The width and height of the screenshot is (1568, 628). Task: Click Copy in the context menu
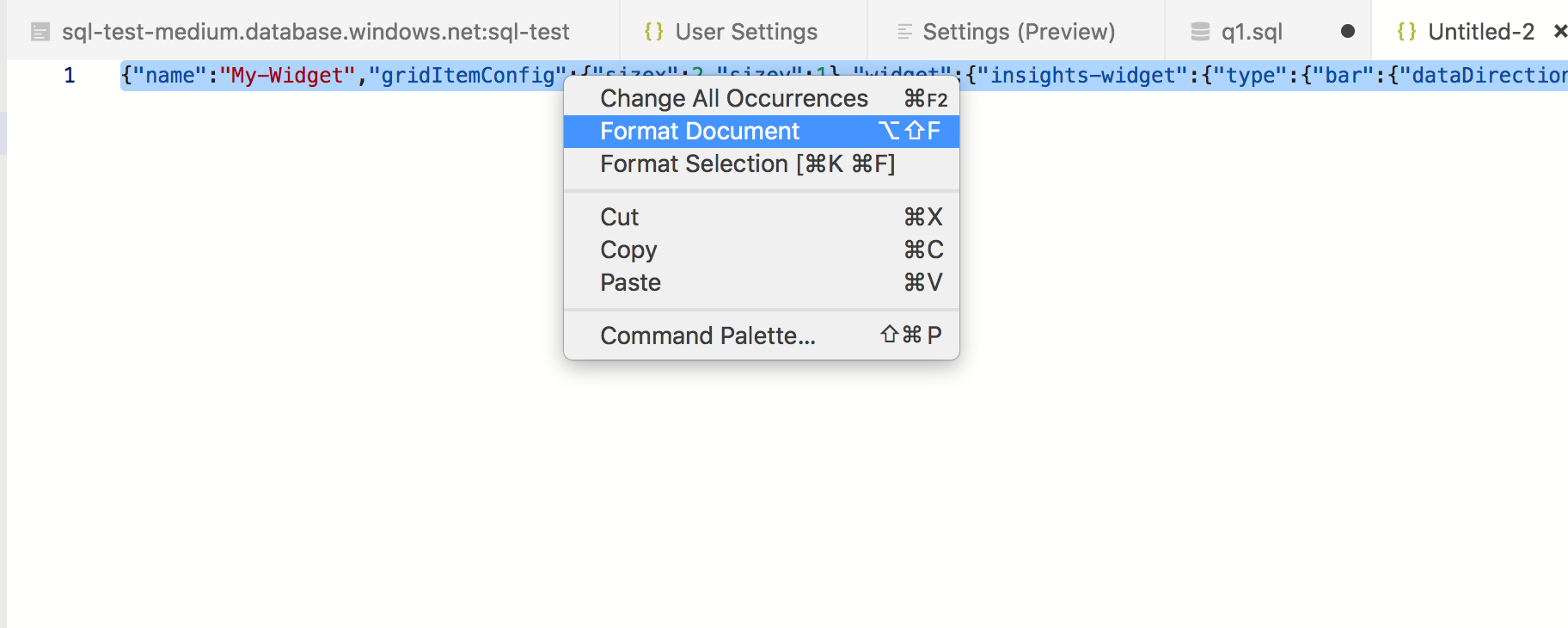628,250
